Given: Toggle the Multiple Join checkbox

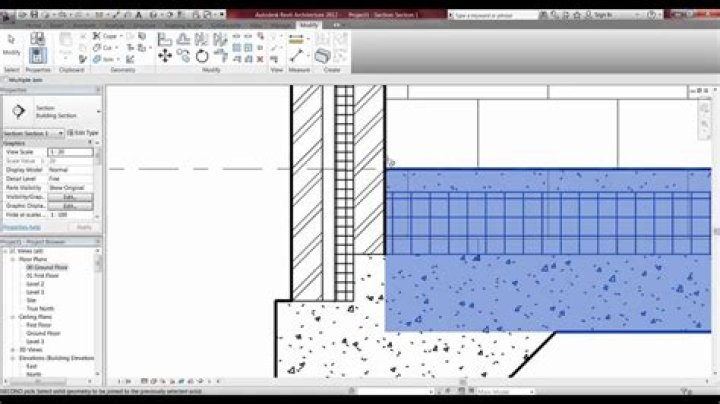Looking at the screenshot, I should (5, 80).
